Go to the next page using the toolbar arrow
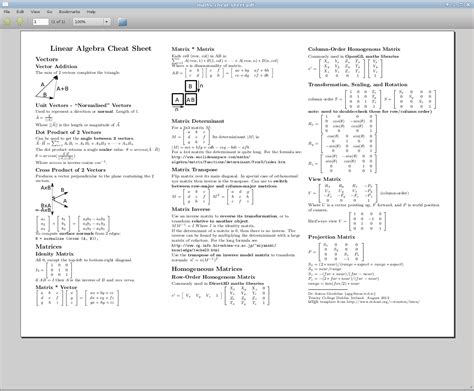Image resolution: width=474 pixels, height=391 pixels. (x=20, y=22)
